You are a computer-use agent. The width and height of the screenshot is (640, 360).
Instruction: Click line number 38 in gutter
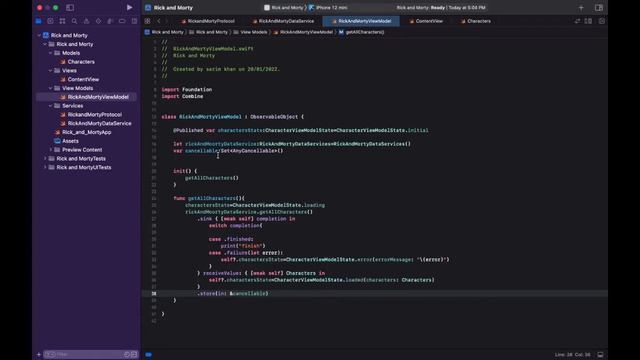[154, 293]
